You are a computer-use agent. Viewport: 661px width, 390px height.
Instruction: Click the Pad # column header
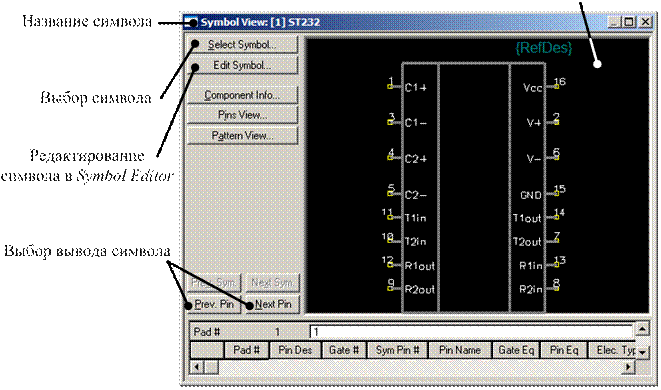(246, 350)
